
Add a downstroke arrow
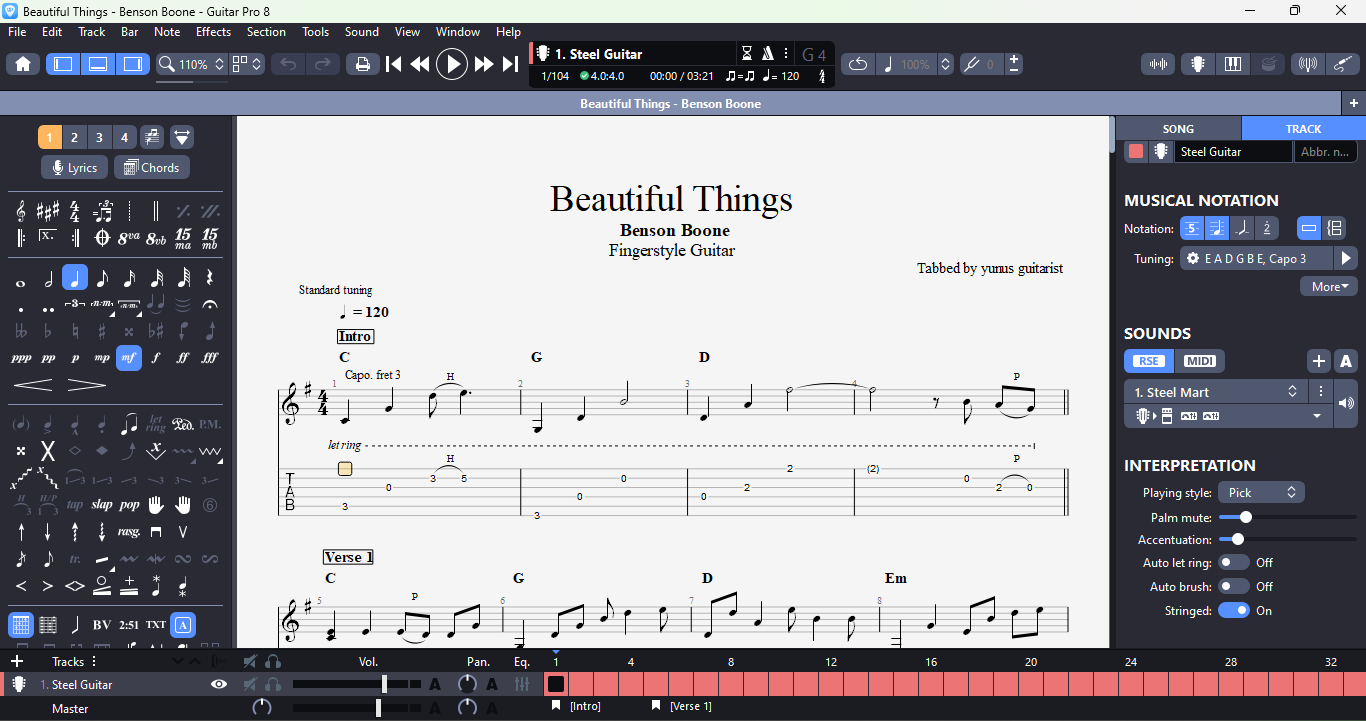[48, 531]
